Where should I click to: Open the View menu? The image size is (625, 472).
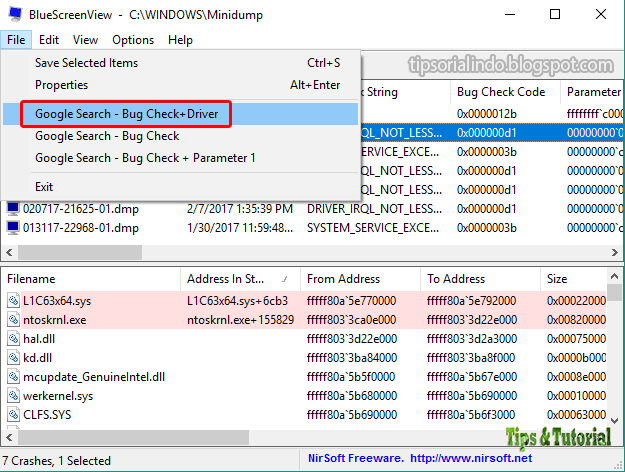coord(85,40)
